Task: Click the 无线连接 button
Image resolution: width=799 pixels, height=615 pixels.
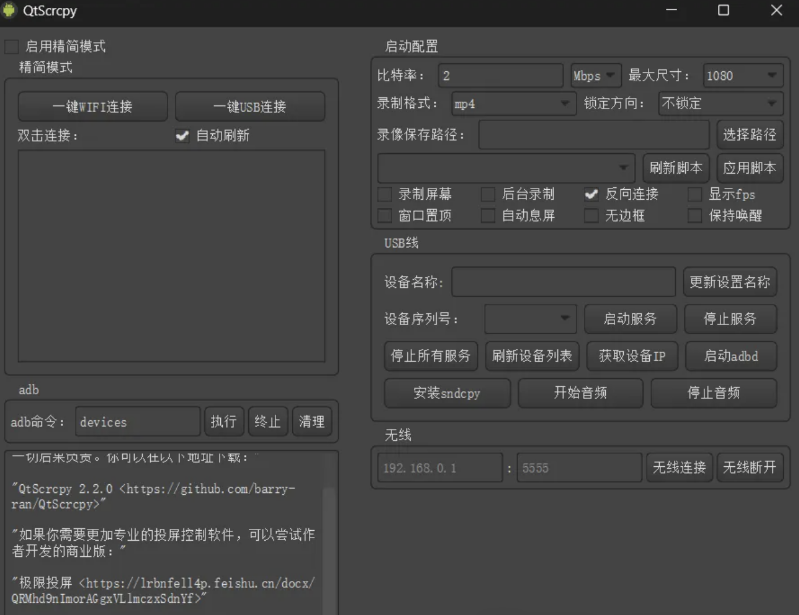Action: point(679,468)
